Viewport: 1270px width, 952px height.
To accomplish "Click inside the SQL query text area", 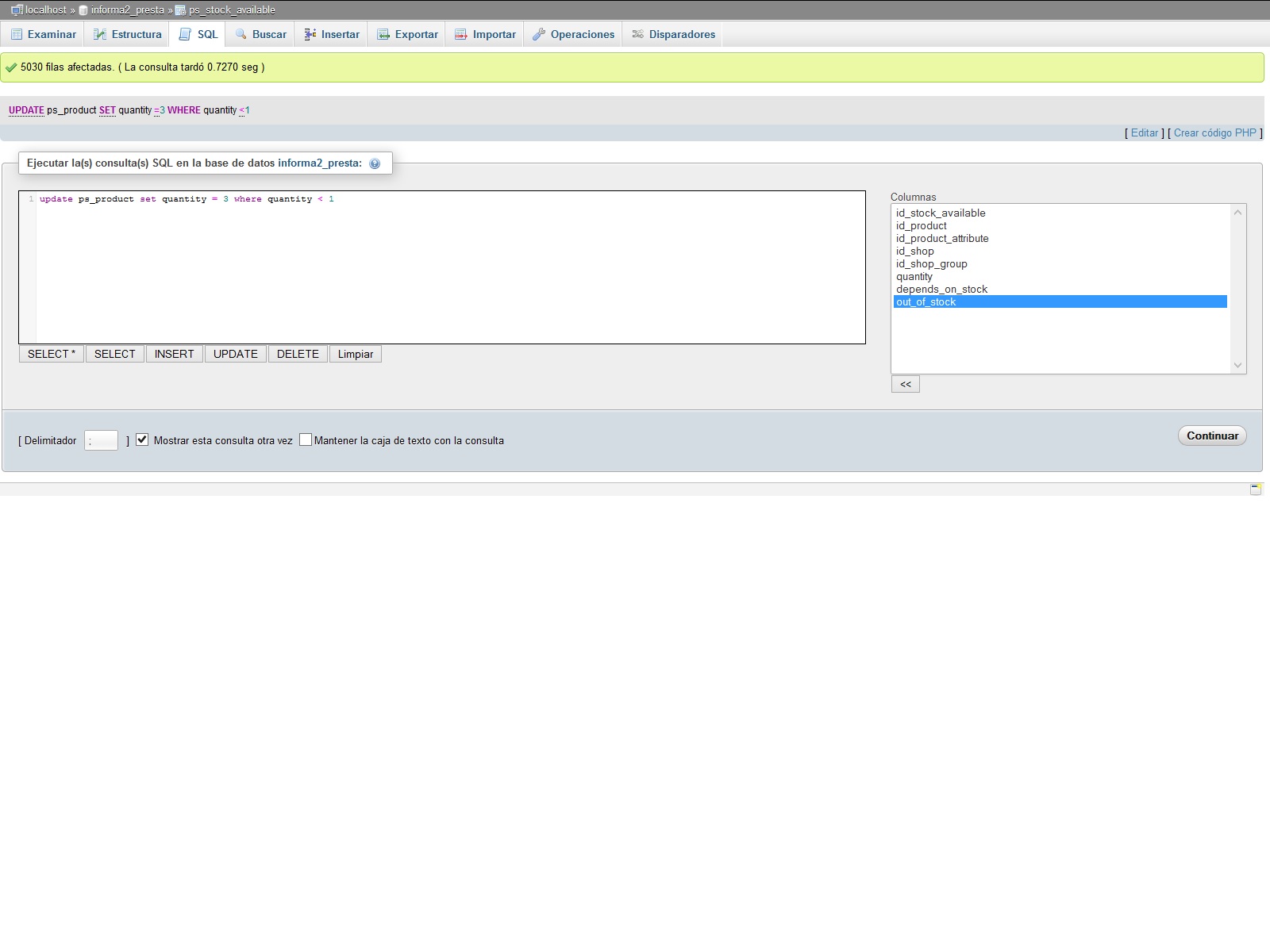I will tap(442, 267).
